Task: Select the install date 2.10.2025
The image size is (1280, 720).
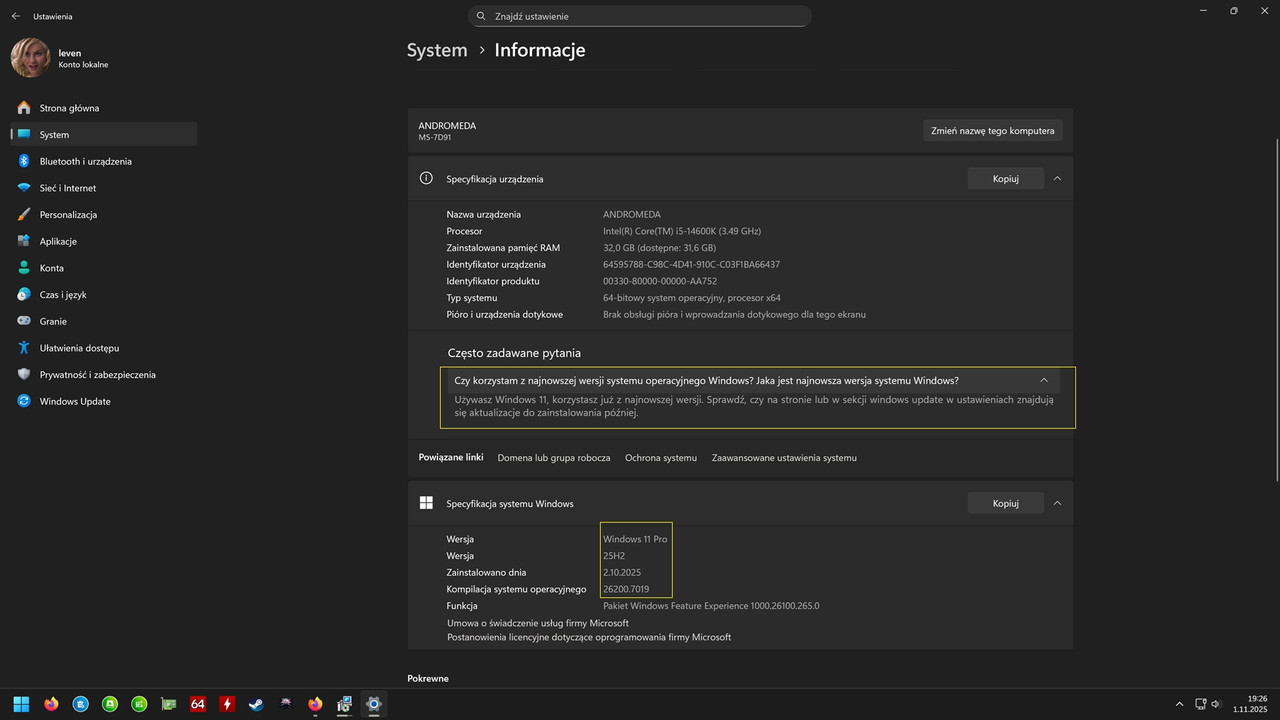Action: (x=622, y=572)
